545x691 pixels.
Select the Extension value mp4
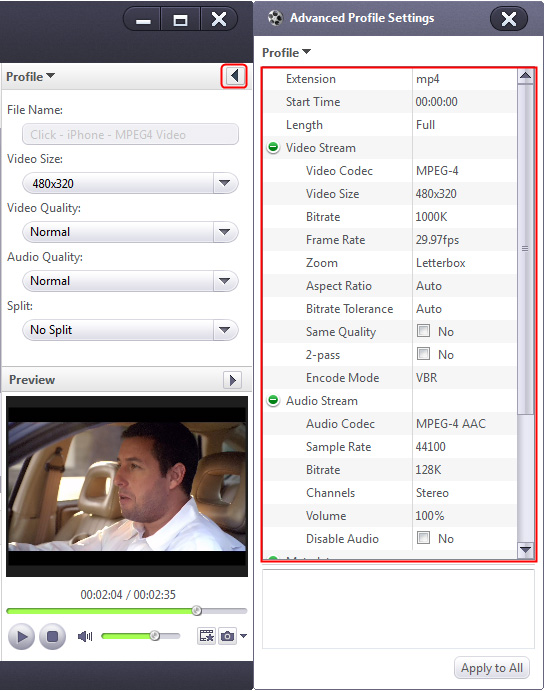[x=427, y=79]
